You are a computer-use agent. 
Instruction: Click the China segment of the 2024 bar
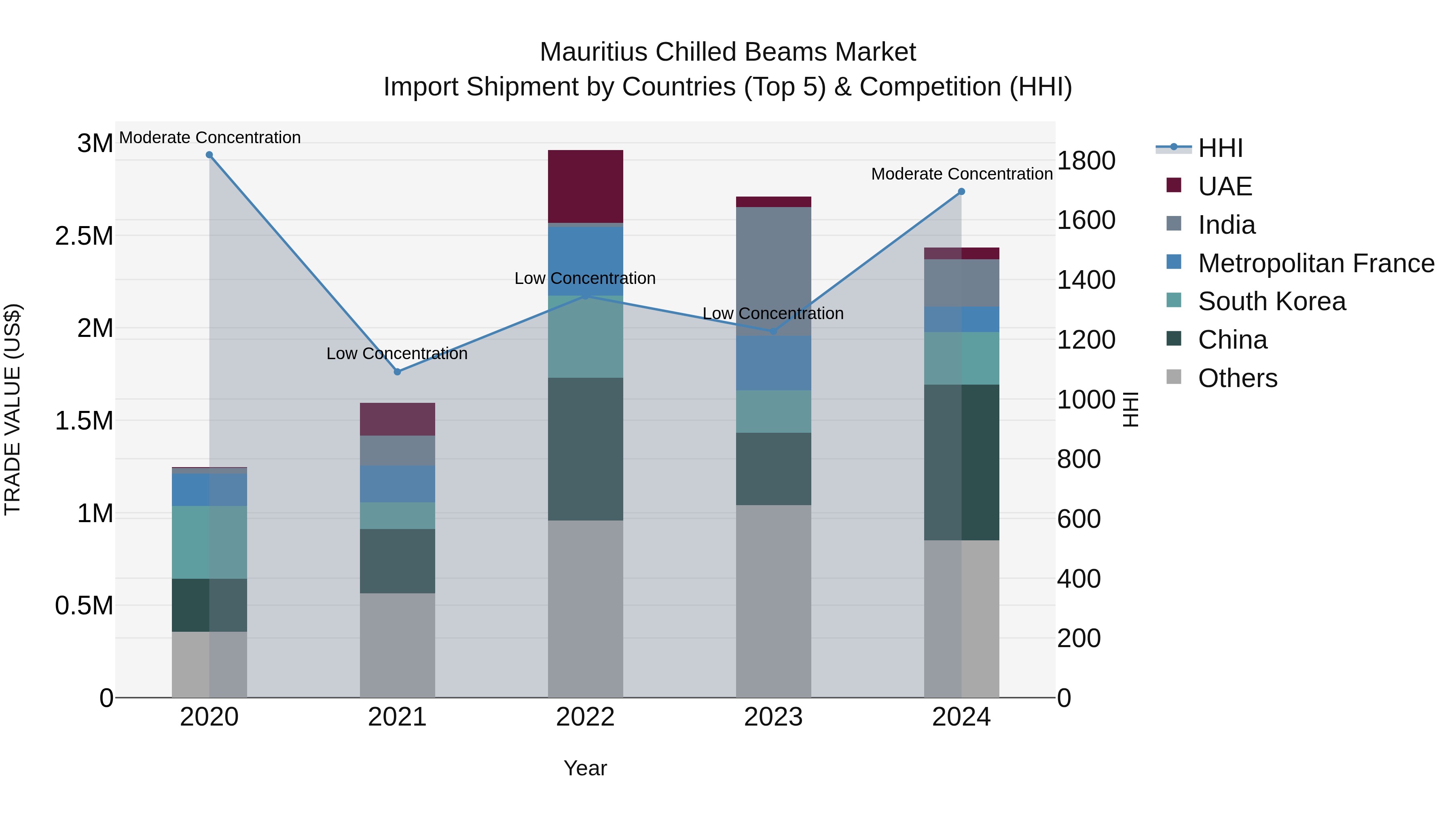pyautogui.click(x=961, y=463)
